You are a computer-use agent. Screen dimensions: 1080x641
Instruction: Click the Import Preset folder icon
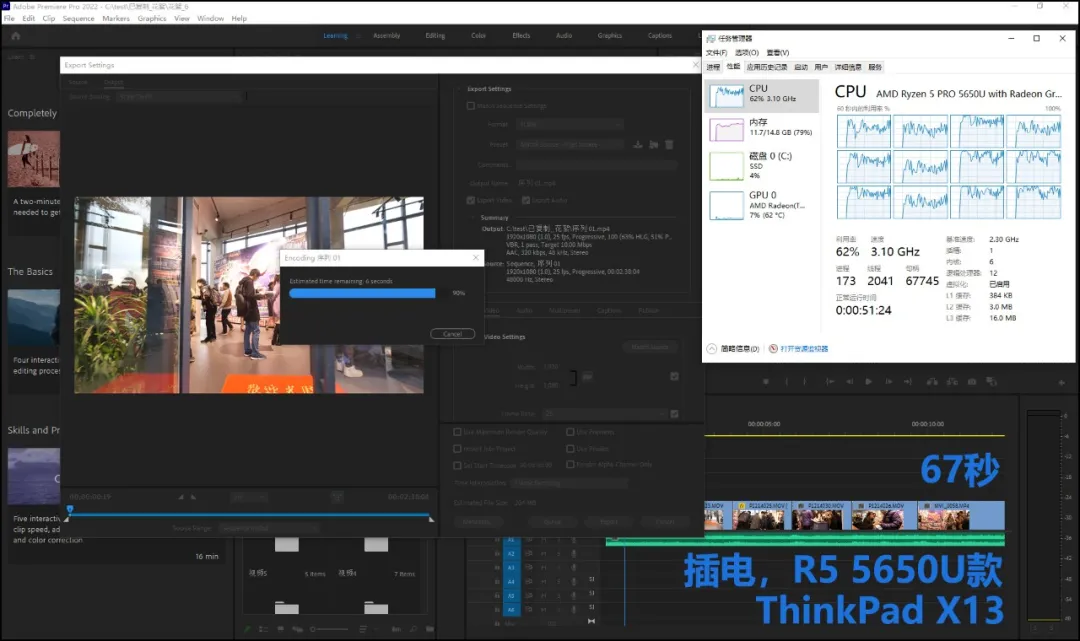point(653,145)
